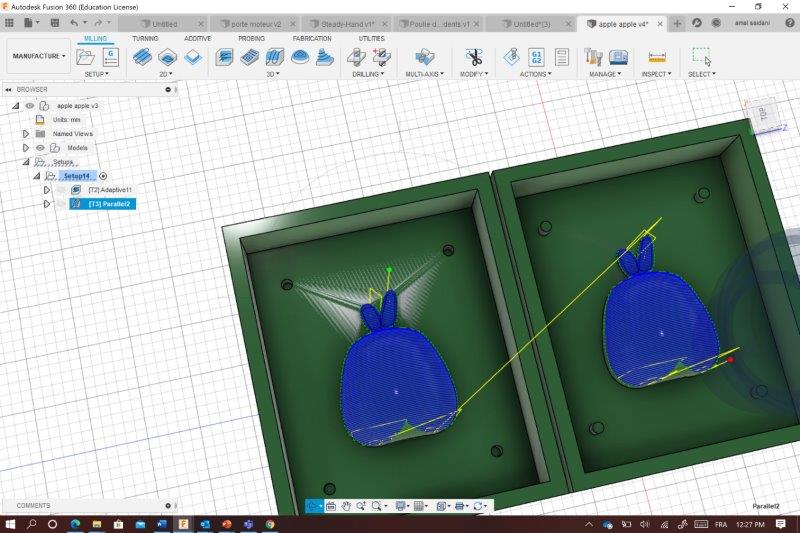Image resolution: width=800 pixels, height=533 pixels.
Task: Open the 3D dropdown menu
Action: (x=273, y=74)
